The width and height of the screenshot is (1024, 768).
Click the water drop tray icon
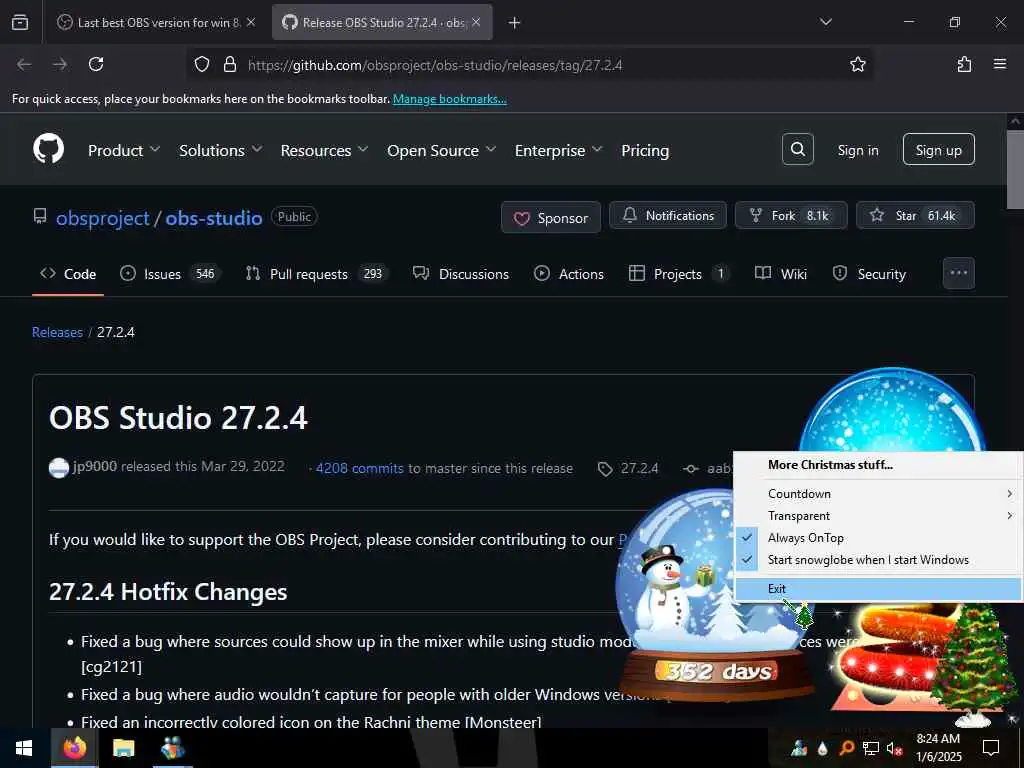click(x=823, y=748)
